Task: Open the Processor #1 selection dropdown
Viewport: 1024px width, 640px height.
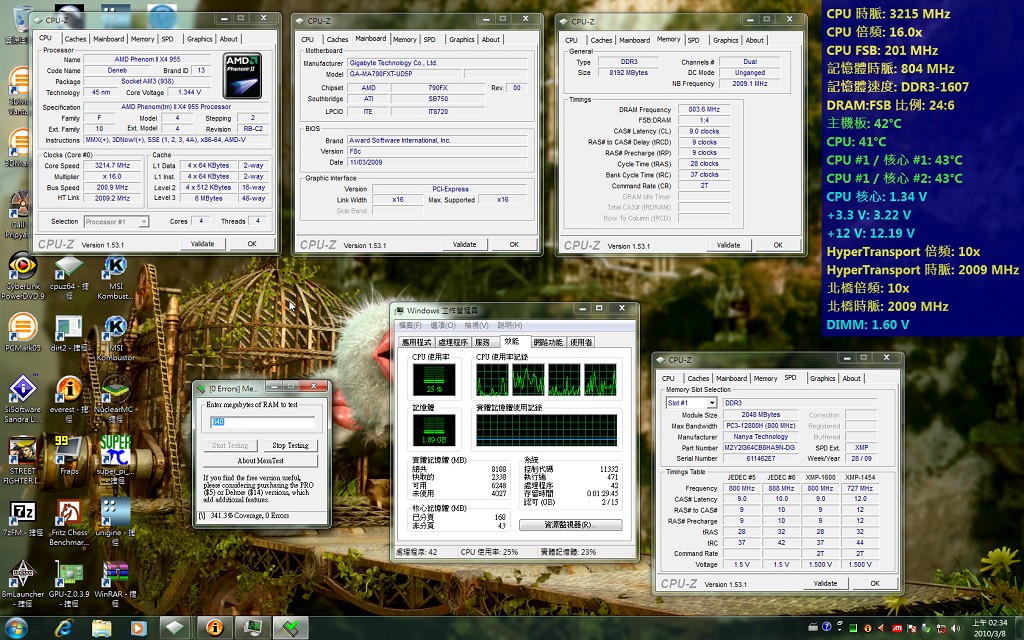Action: [x=116, y=222]
